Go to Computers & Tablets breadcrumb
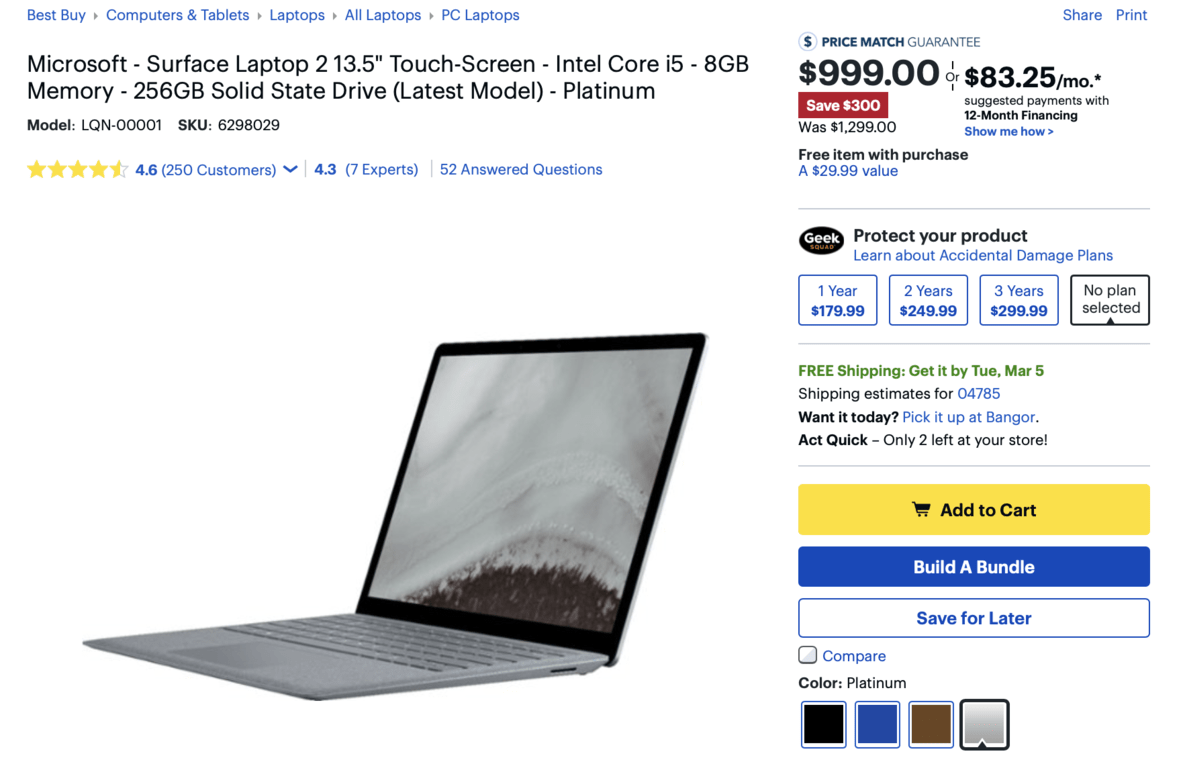Viewport: 1183px width, 768px height. click(x=177, y=15)
